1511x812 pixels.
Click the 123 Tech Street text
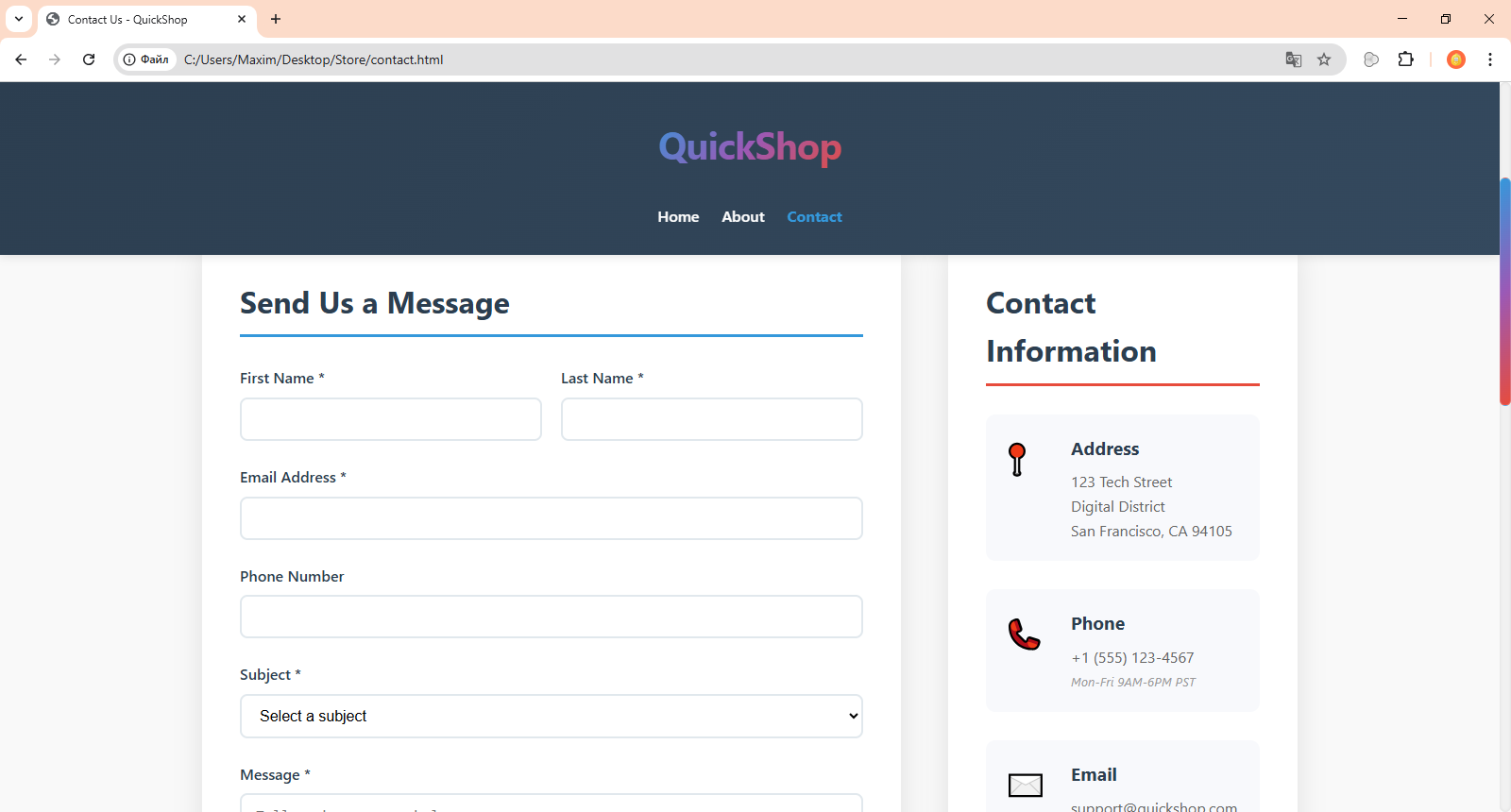pos(1121,482)
